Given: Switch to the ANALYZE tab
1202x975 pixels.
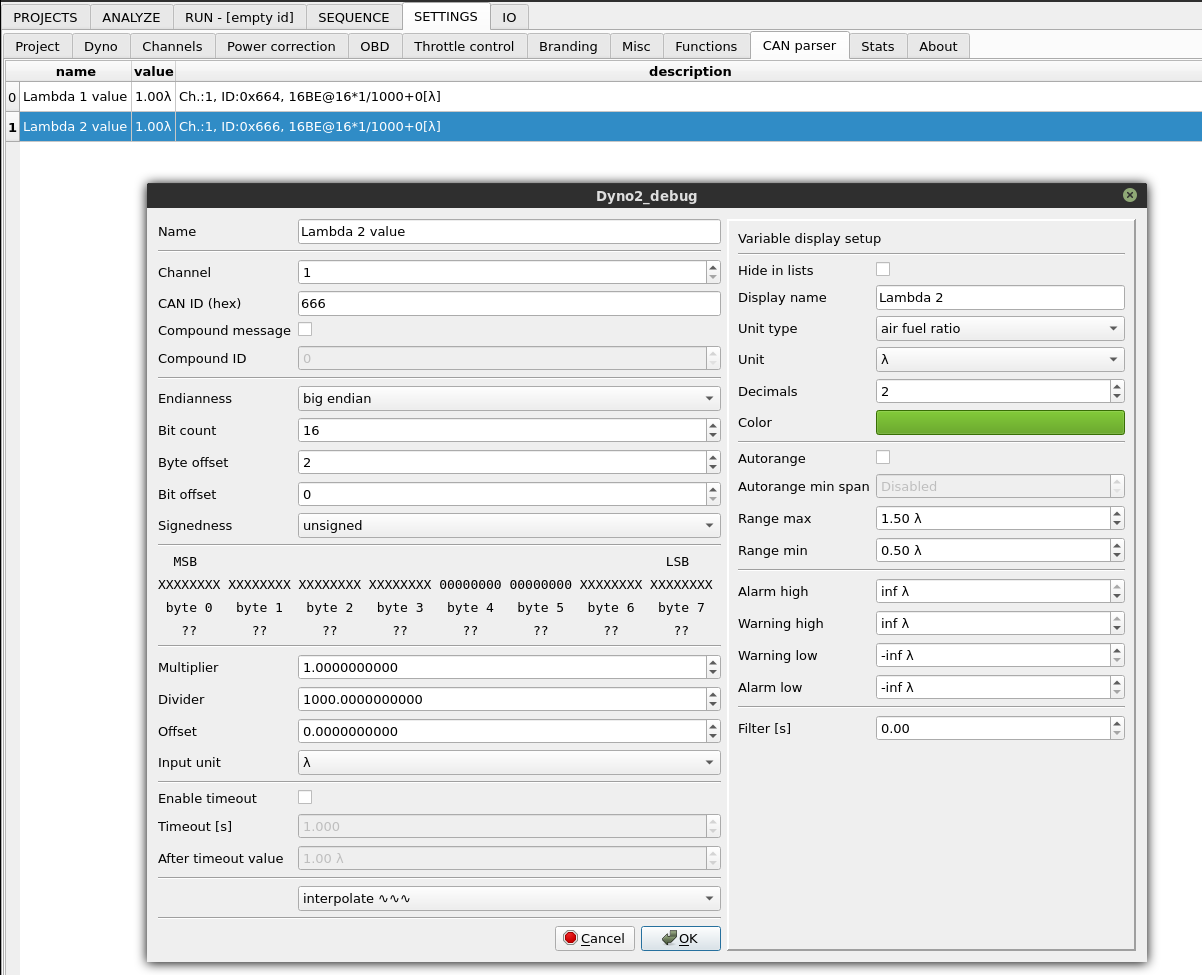Looking at the screenshot, I should click(x=131, y=16).
